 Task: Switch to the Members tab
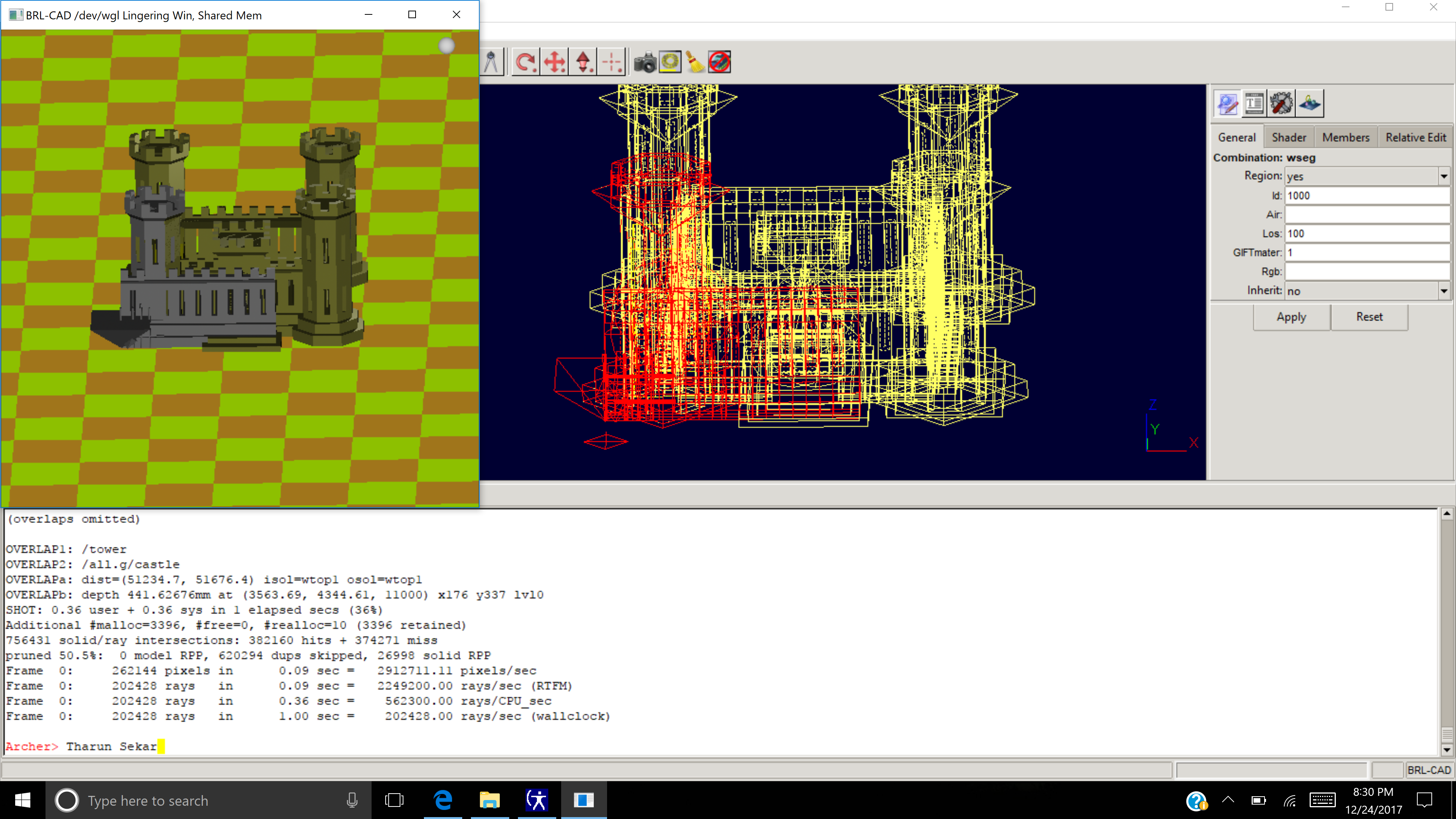pos(1346,137)
